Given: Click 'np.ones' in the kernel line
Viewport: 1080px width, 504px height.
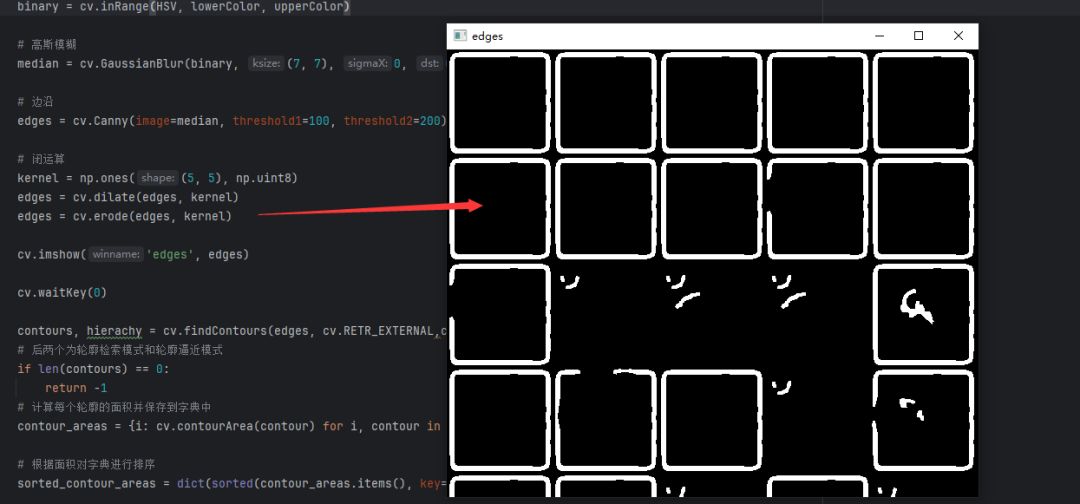Looking at the screenshot, I should [x=104, y=178].
